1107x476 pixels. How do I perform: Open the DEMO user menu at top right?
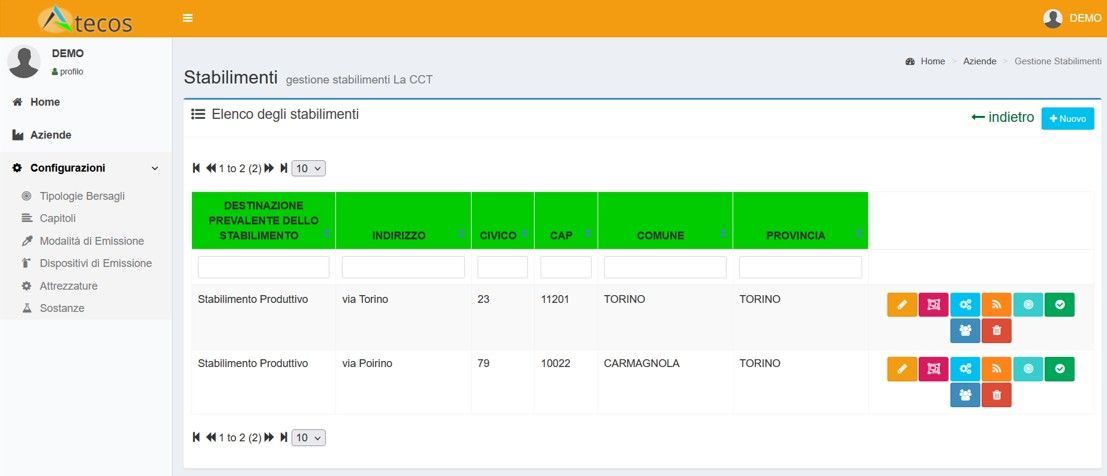pos(1072,18)
